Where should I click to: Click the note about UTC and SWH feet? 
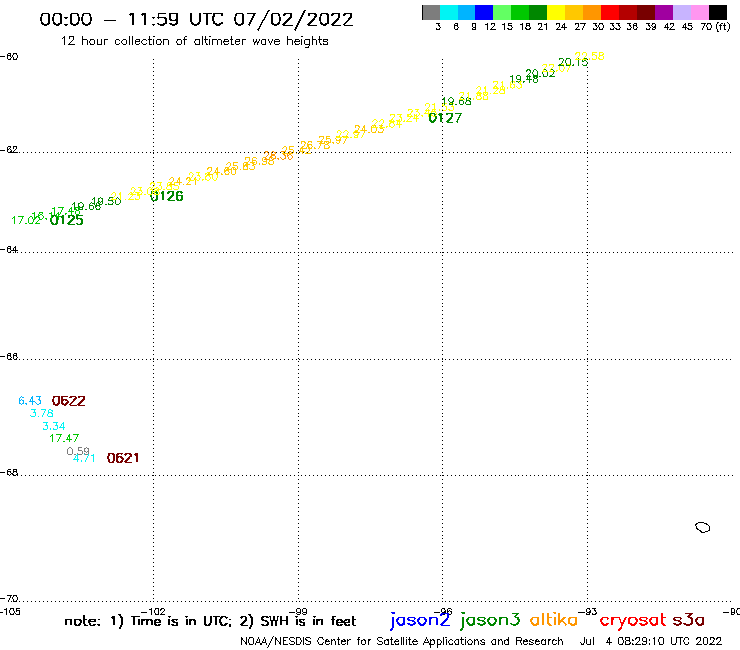coord(210,621)
